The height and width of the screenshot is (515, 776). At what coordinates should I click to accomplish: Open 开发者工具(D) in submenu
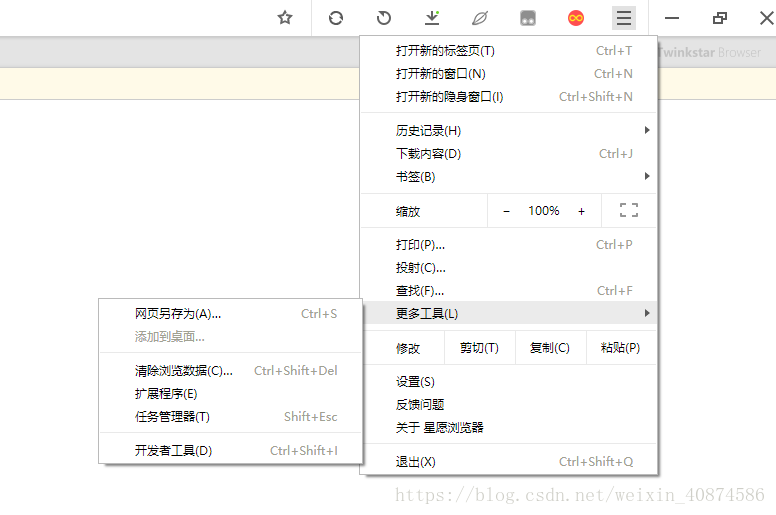231,451
